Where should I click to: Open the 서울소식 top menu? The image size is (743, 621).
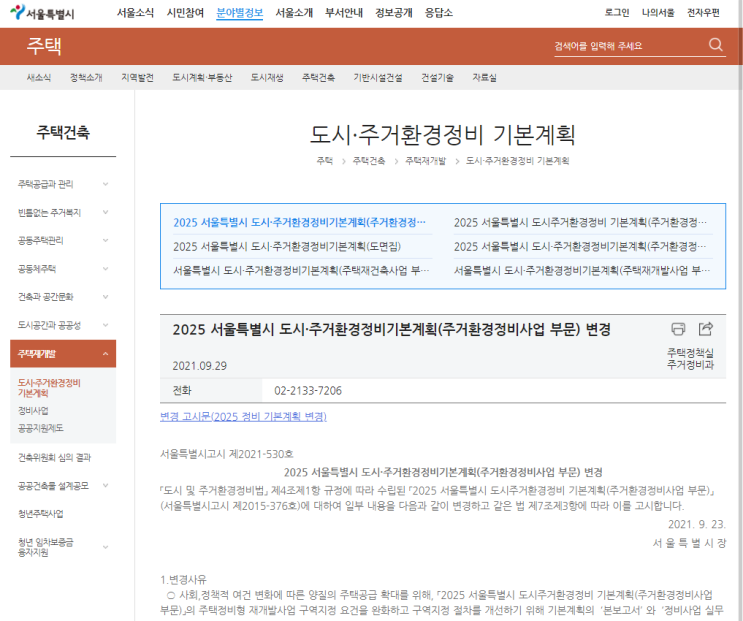[x=136, y=13]
